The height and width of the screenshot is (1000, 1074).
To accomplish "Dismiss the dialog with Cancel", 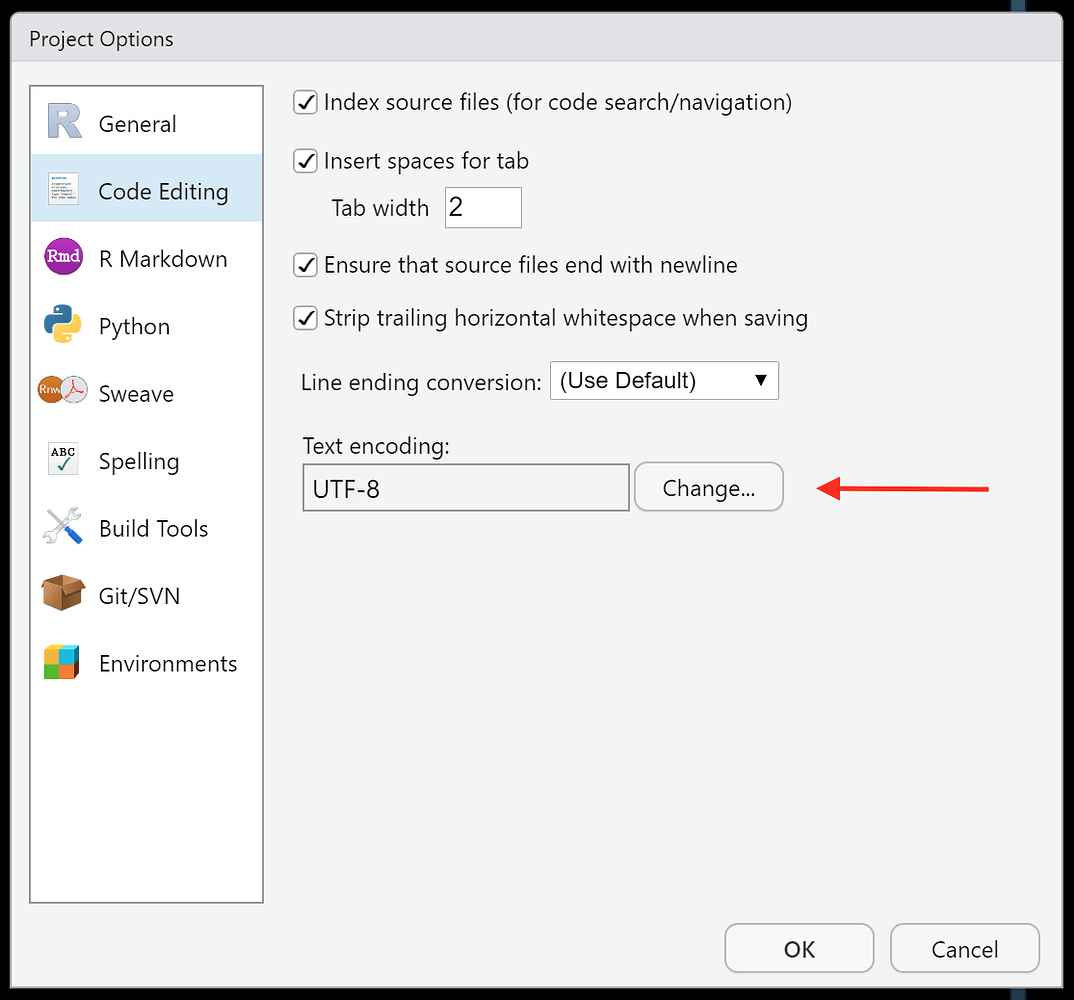I will [964, 948].
